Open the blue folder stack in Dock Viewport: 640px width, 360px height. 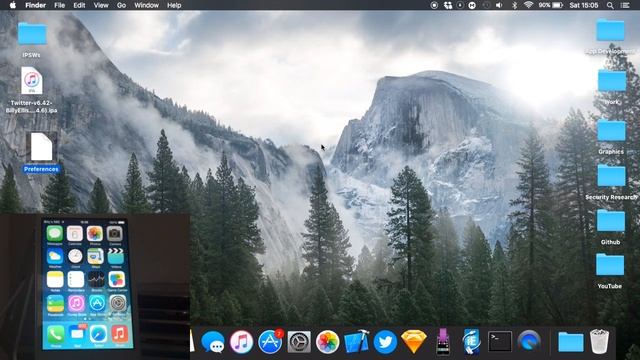click(x=571, y=342)
